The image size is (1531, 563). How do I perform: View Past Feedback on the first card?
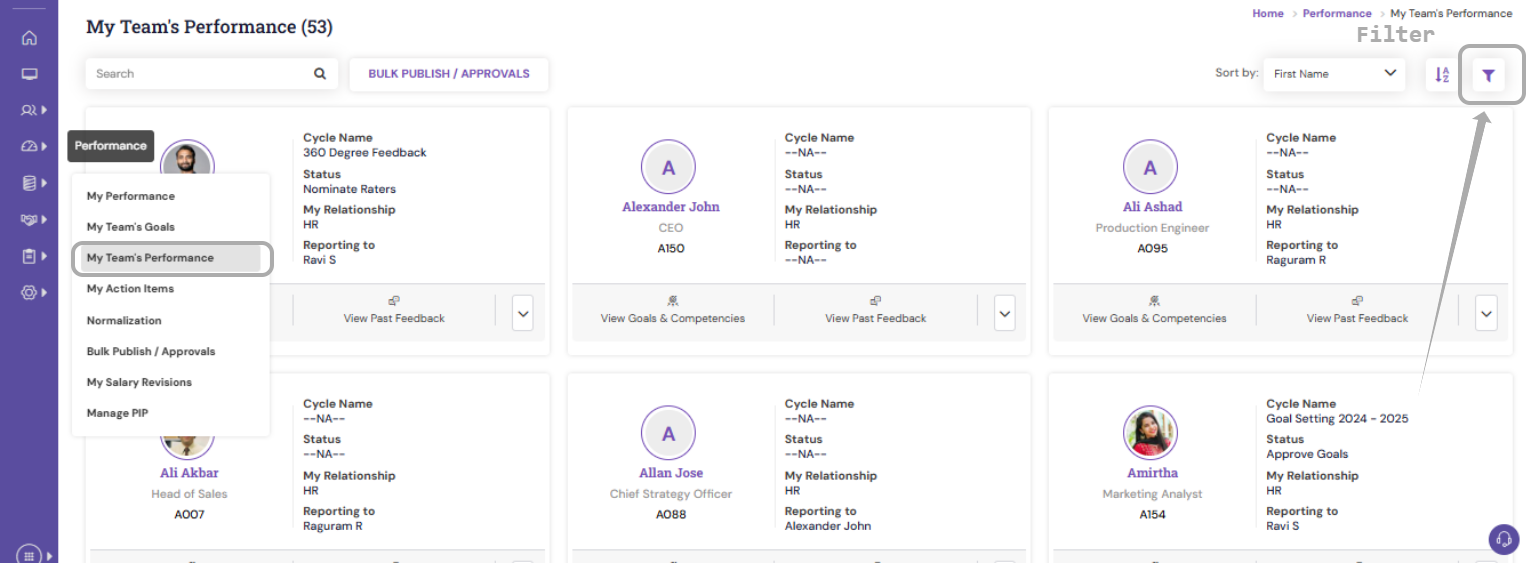tap(394, 311)
